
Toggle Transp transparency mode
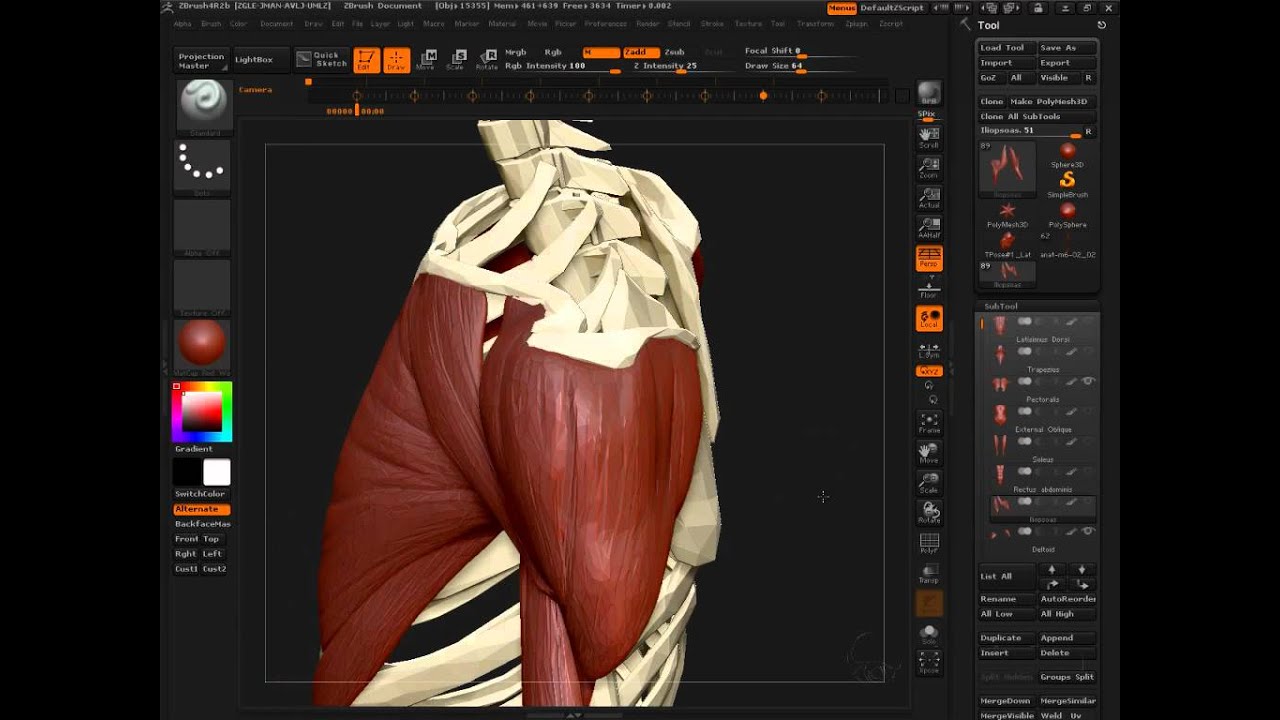(x=929, y=574)
